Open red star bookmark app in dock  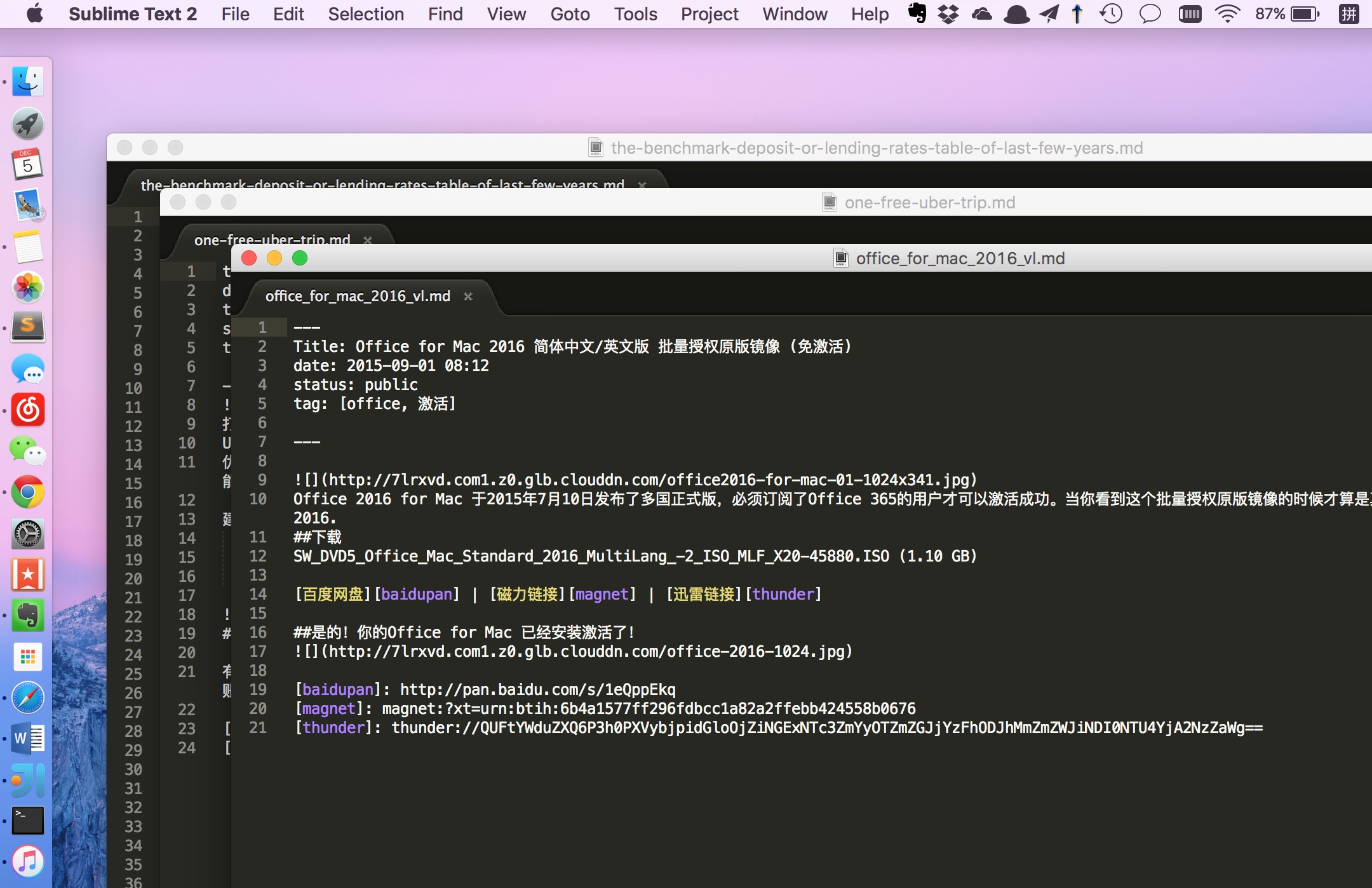[x=28, y=575]
